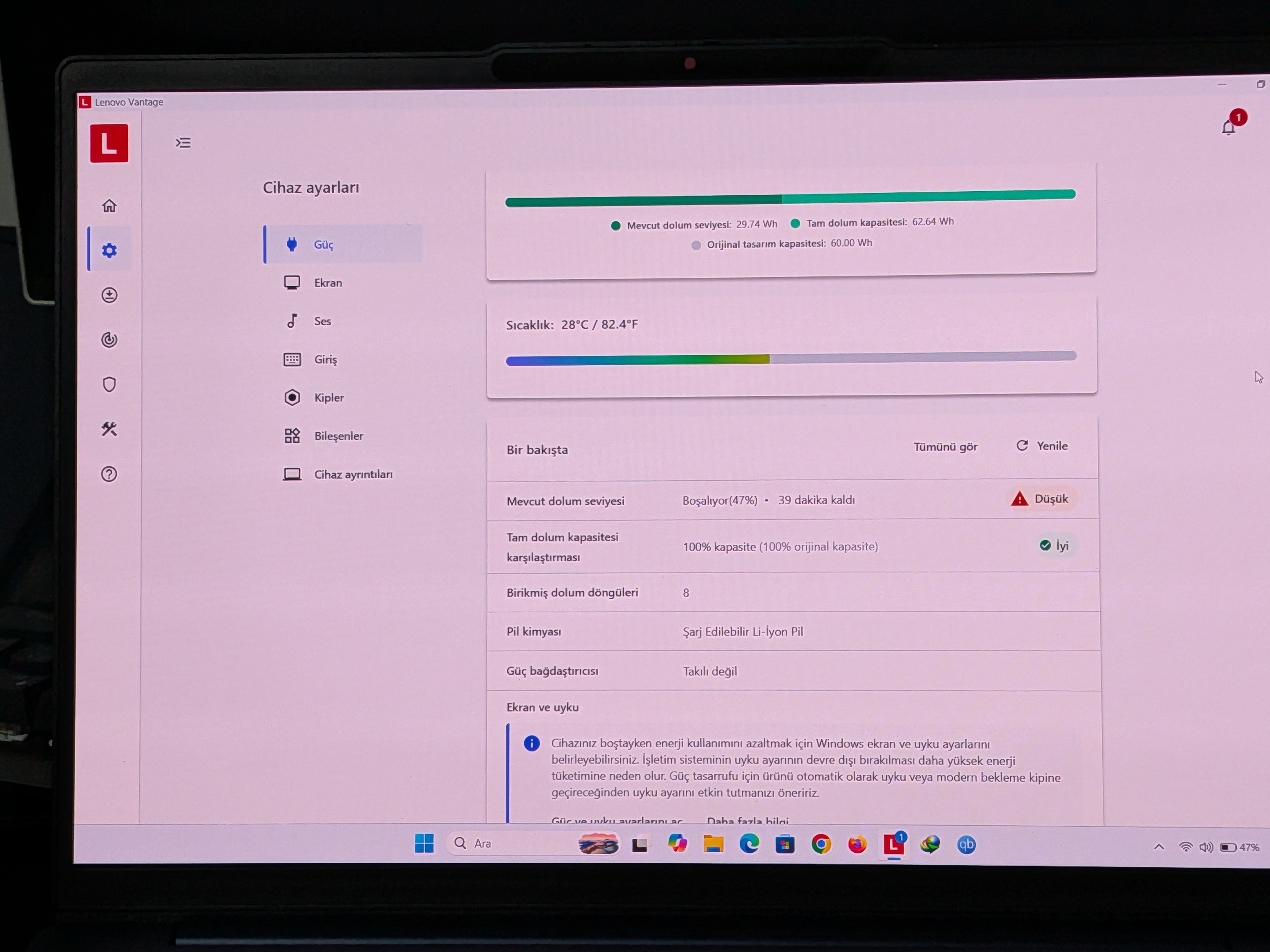Select the gear Device settings icon
This screenshot has height=952, width=1270.
[x=109, y=250]
